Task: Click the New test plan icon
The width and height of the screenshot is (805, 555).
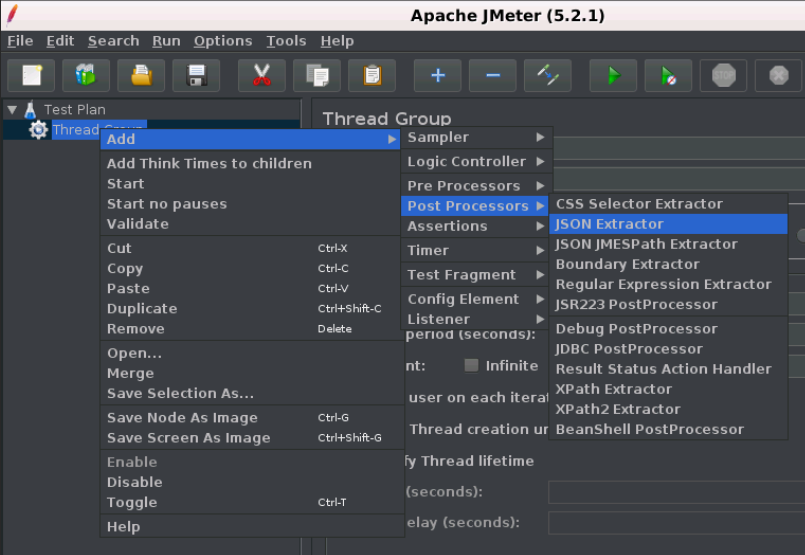Action: point(31,75)
